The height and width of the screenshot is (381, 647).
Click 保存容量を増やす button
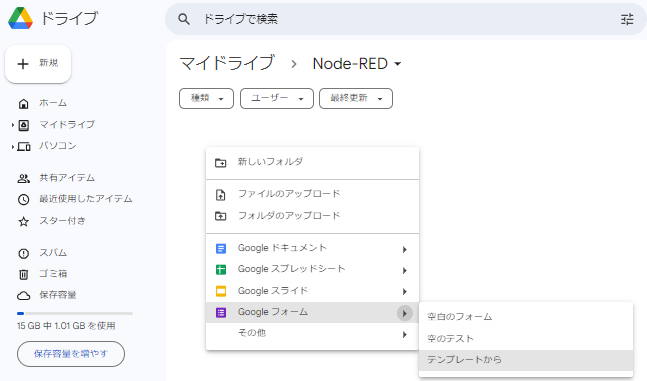[x=71, y=354]
